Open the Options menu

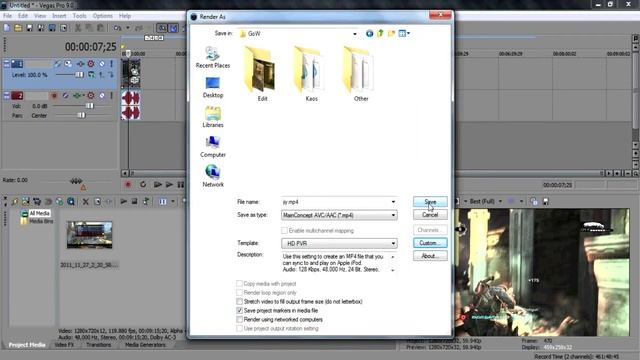(102, 16)
